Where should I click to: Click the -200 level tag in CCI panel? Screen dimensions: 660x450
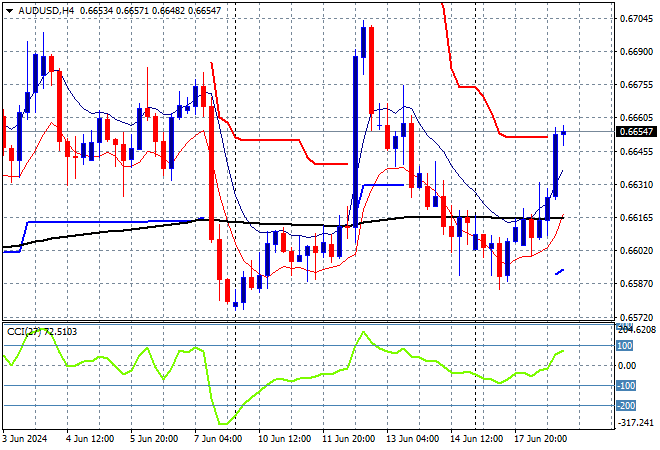pyautogui.click(x=626, y=406)
